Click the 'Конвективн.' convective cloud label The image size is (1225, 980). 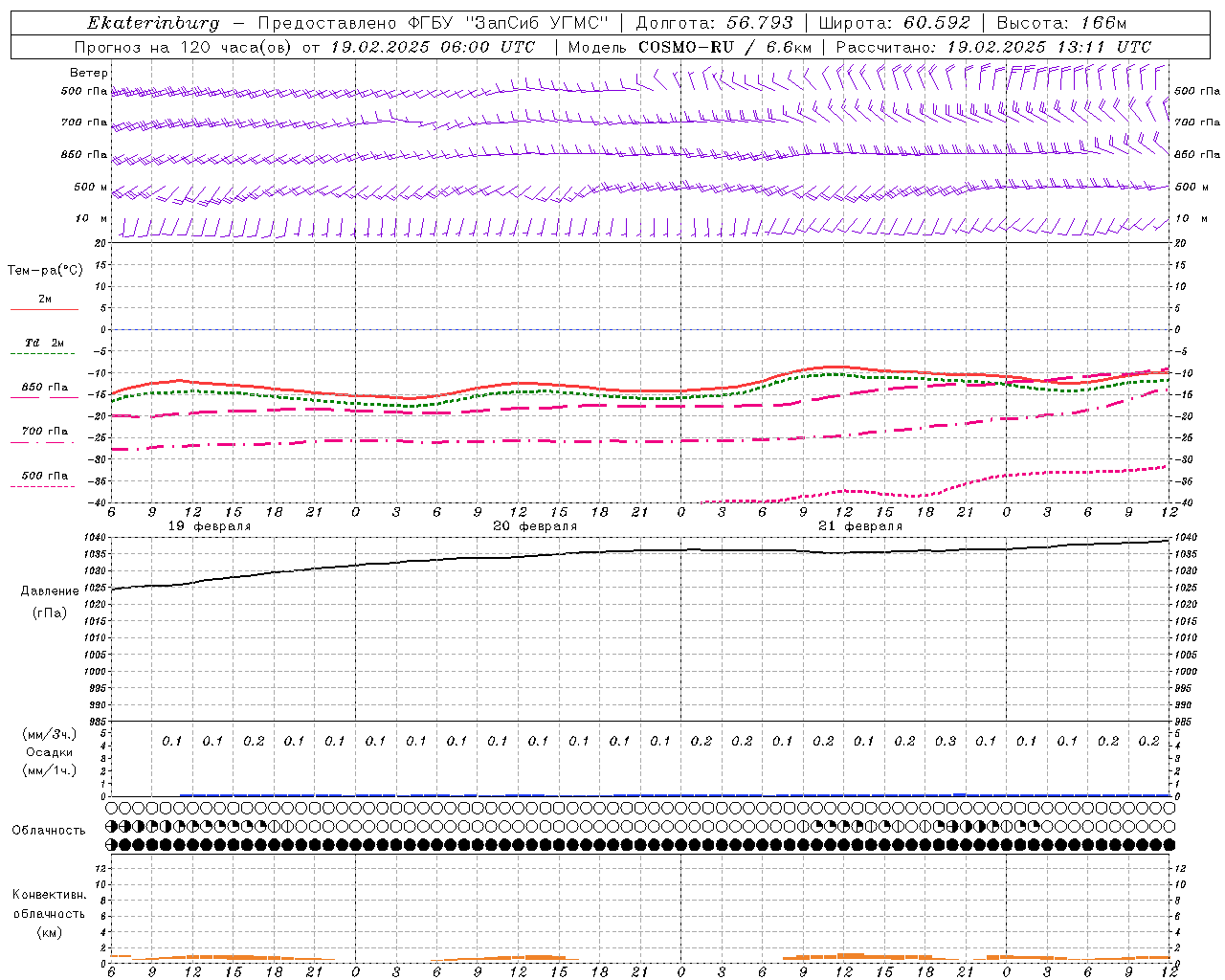(x=49, y=895)
